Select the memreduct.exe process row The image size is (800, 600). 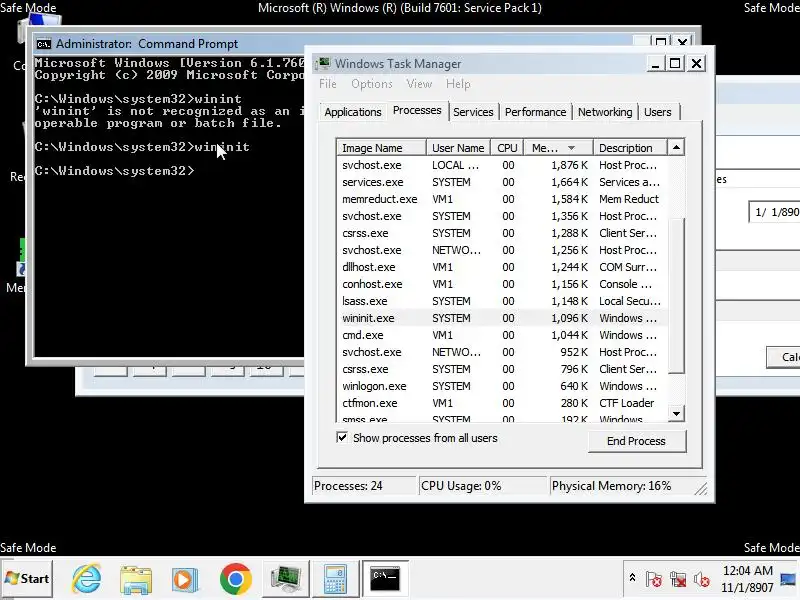(x=502, y=199)
